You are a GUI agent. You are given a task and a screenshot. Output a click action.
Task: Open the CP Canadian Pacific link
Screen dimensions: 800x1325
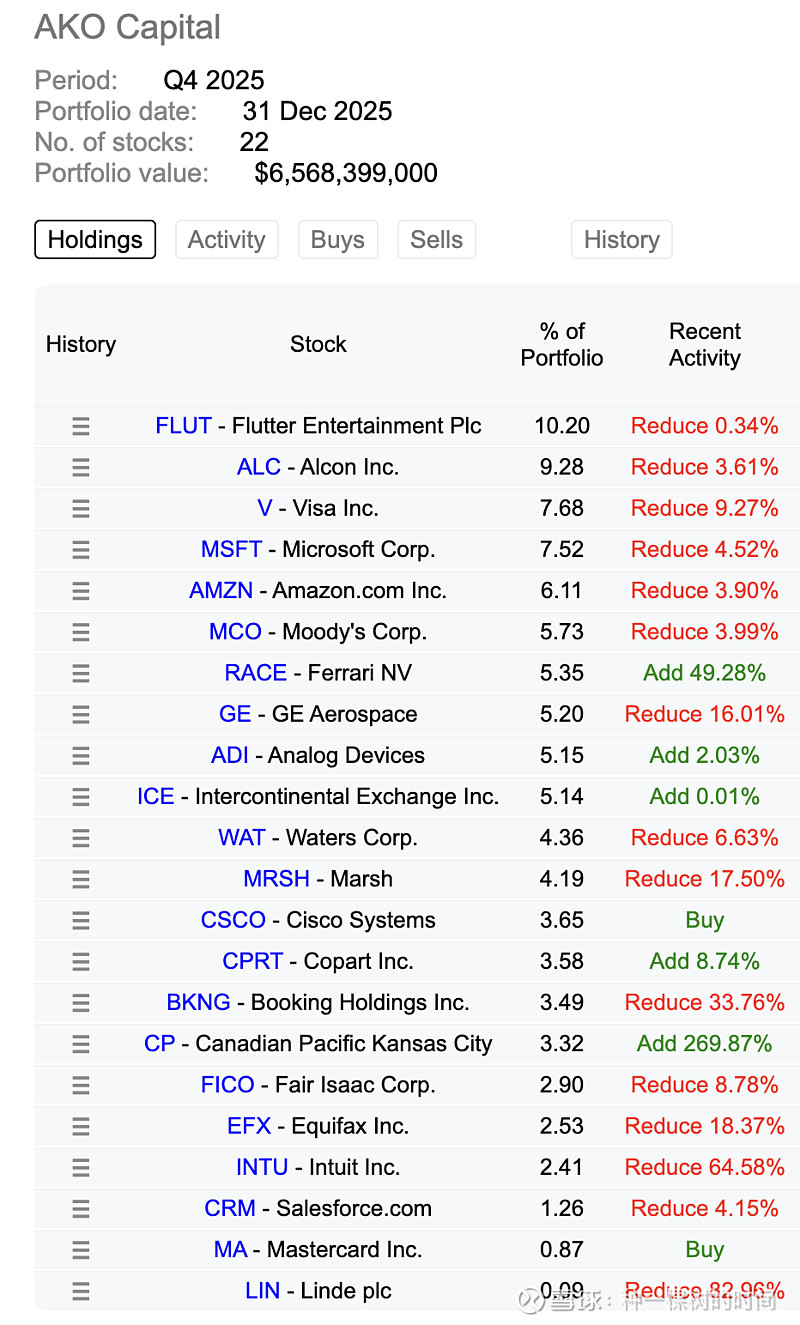pyautogui.click(x=159, y=1044)
